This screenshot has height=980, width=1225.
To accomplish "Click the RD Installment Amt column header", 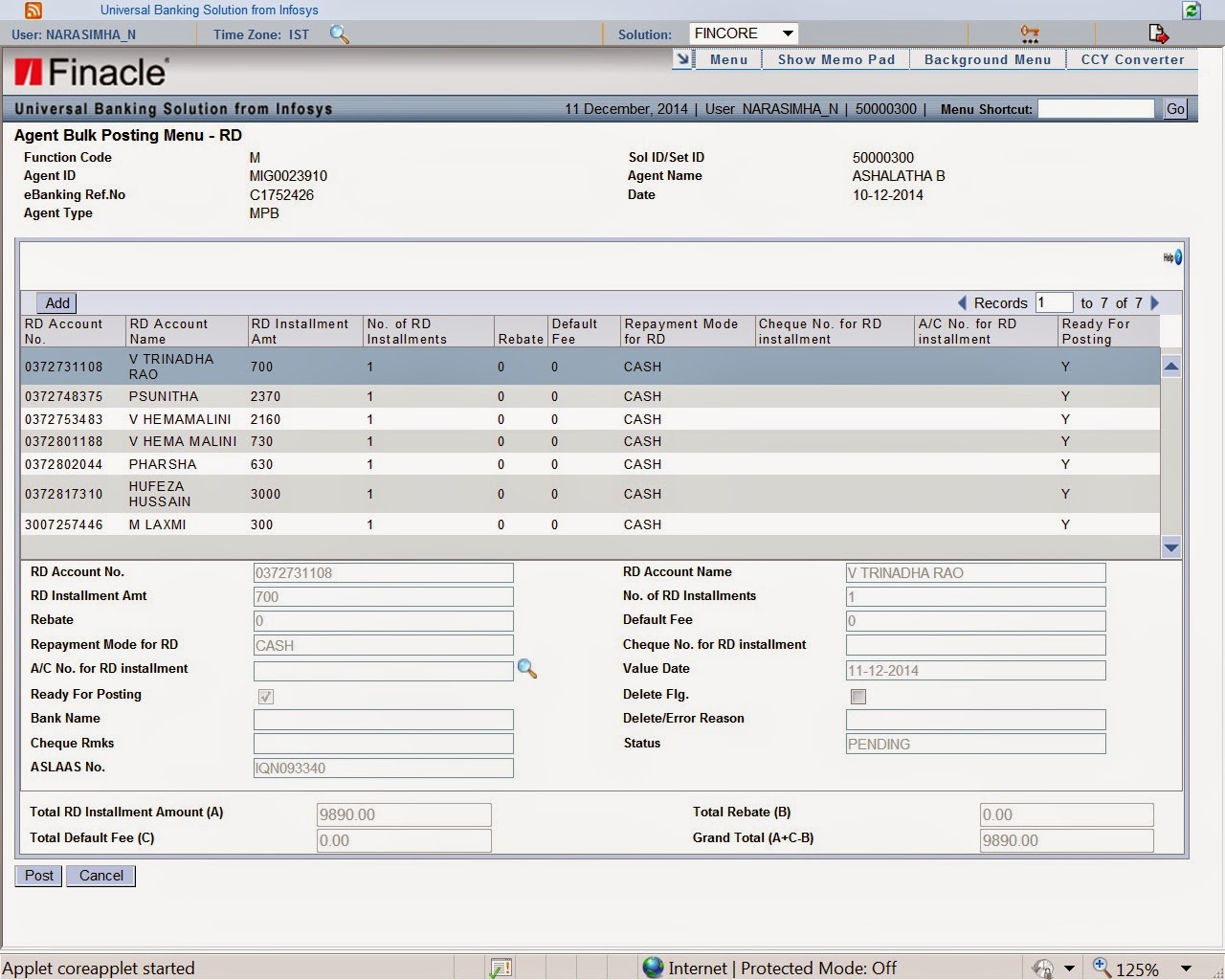I will point(305,331).
